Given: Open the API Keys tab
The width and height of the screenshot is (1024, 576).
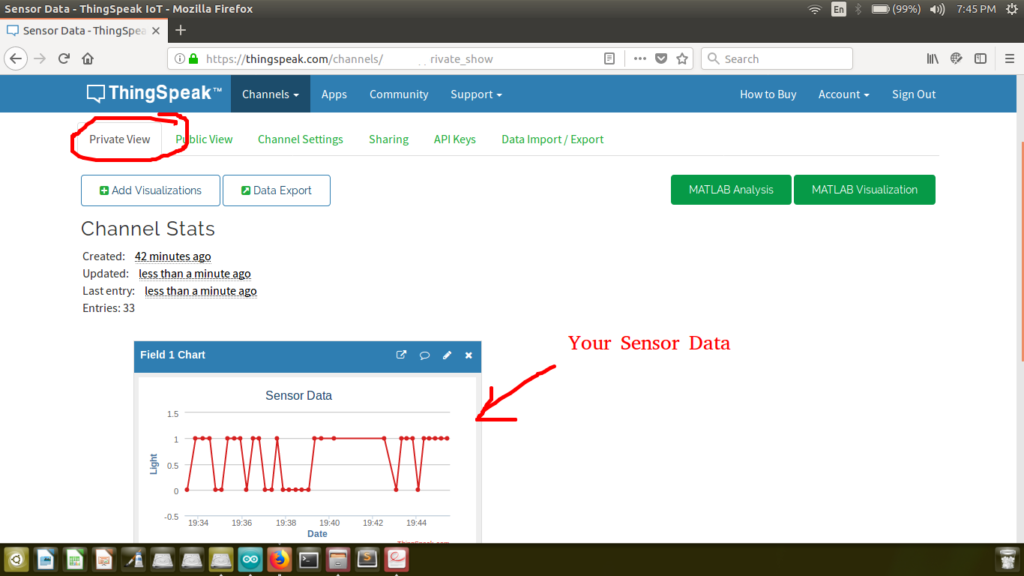Looking at the screenshot, I should 455,139.
